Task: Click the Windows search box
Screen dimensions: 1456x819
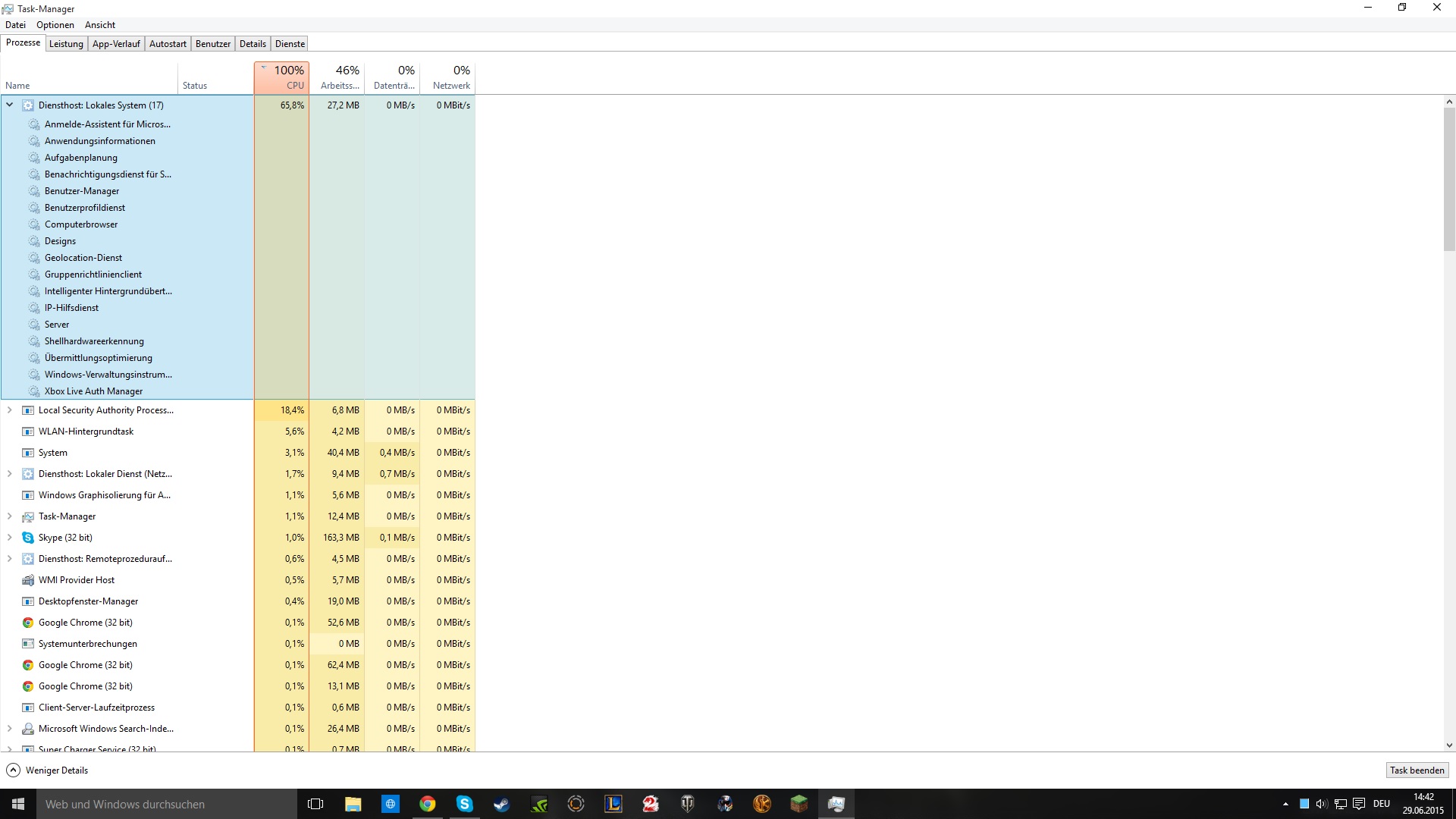Action: (167, 804)
